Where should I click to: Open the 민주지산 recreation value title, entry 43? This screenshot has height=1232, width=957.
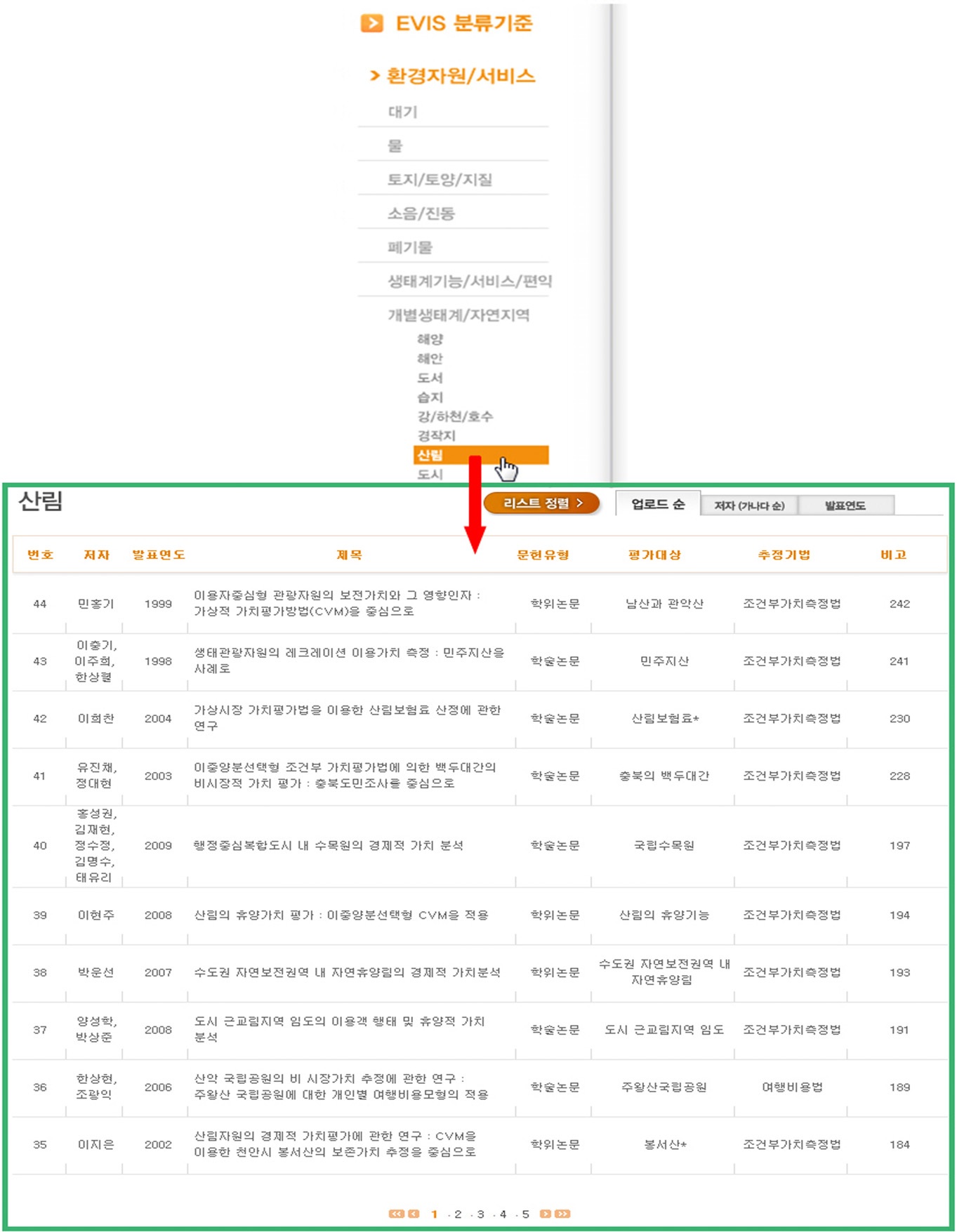click(x=349, y=661)
